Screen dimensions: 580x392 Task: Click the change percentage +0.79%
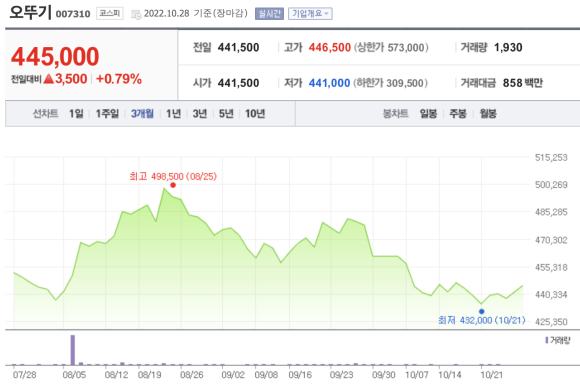(119, 79)
